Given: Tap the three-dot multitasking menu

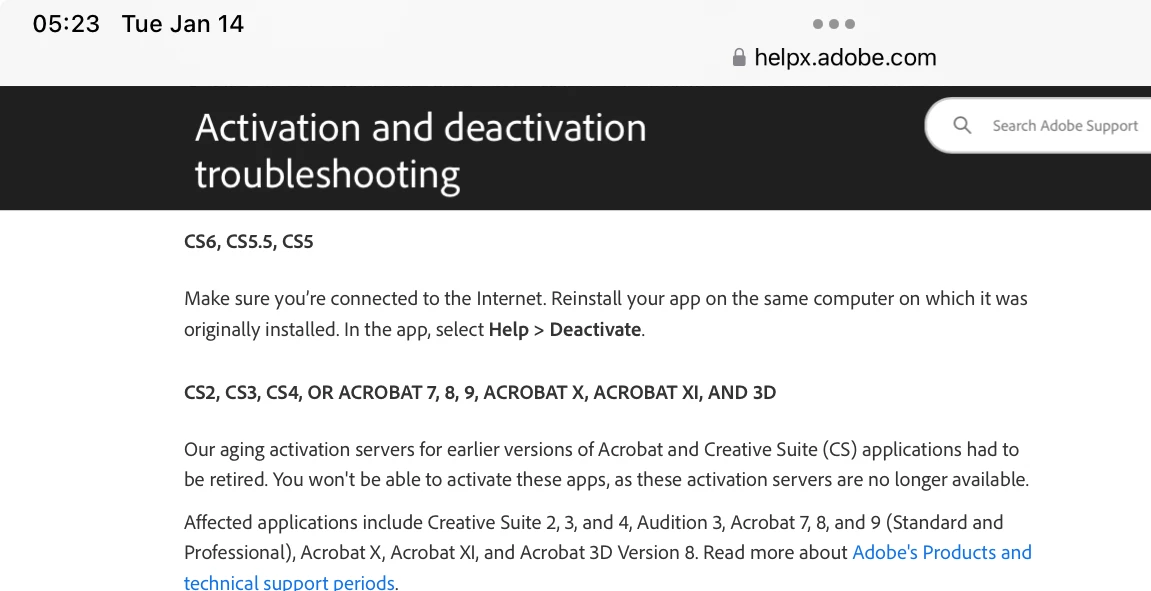Looking at the screenshot, I should (833, 24).
